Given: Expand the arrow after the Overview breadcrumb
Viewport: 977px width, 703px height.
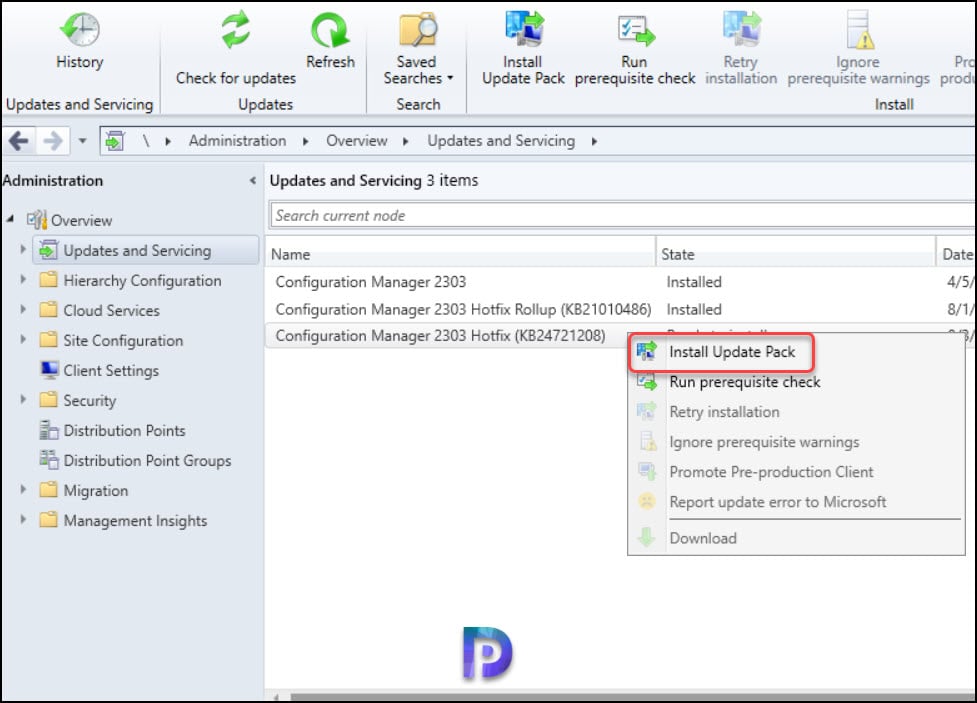Looking at the screenshot, I should pos(406,141).
